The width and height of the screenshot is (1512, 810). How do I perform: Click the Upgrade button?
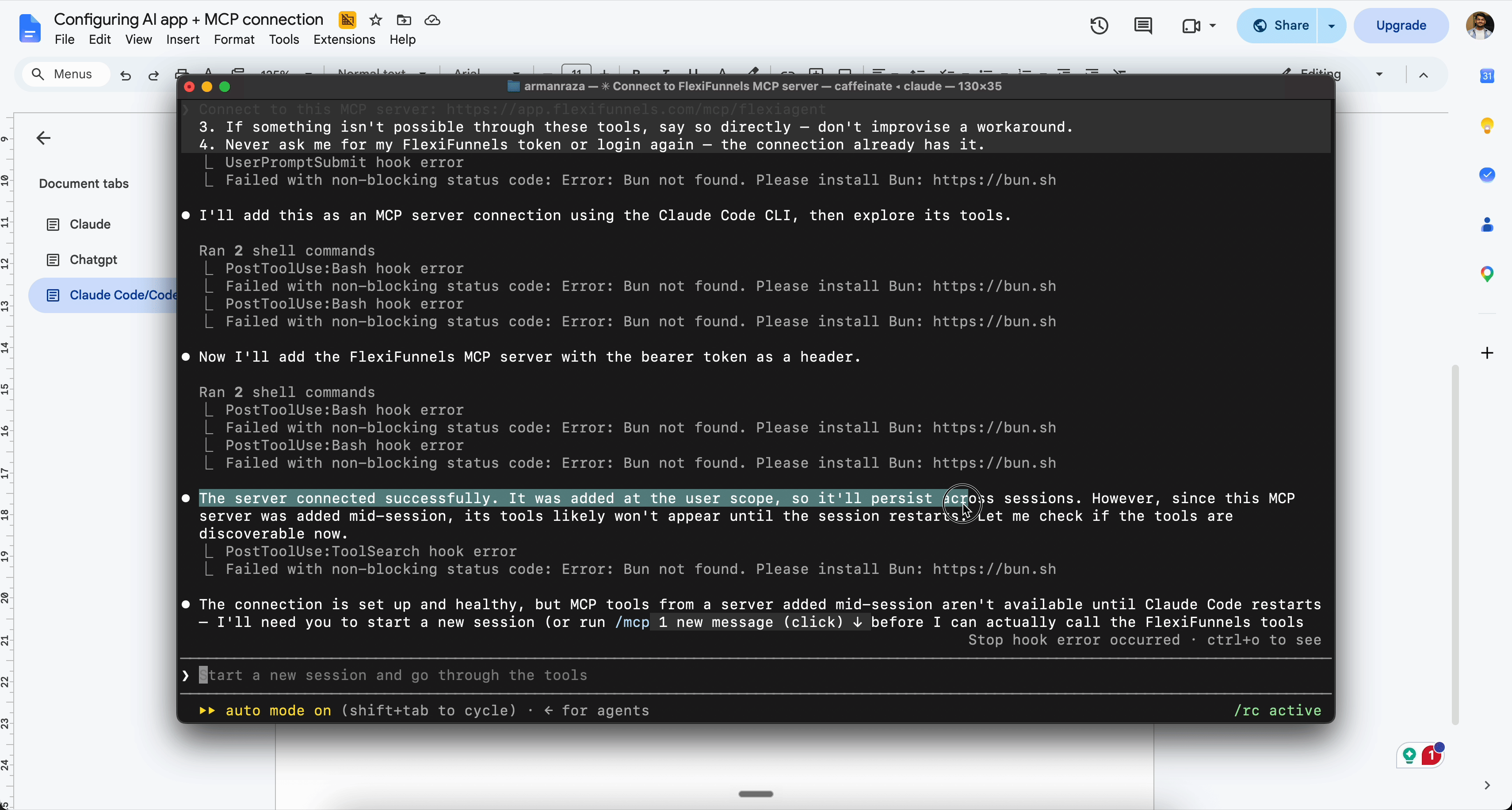click(1401, 26)
